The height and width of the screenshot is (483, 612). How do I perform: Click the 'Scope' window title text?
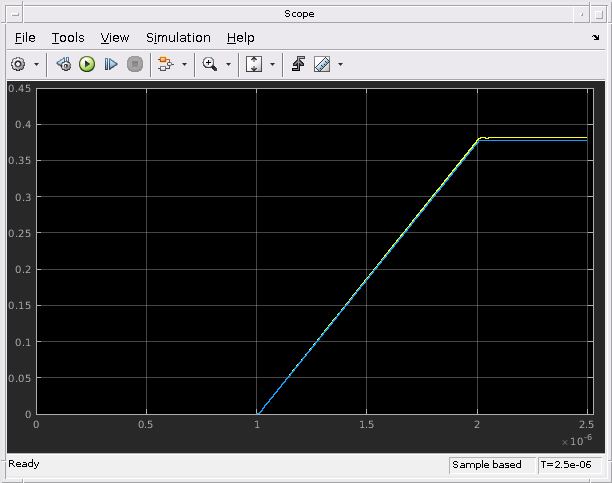[x=299, y=14]
